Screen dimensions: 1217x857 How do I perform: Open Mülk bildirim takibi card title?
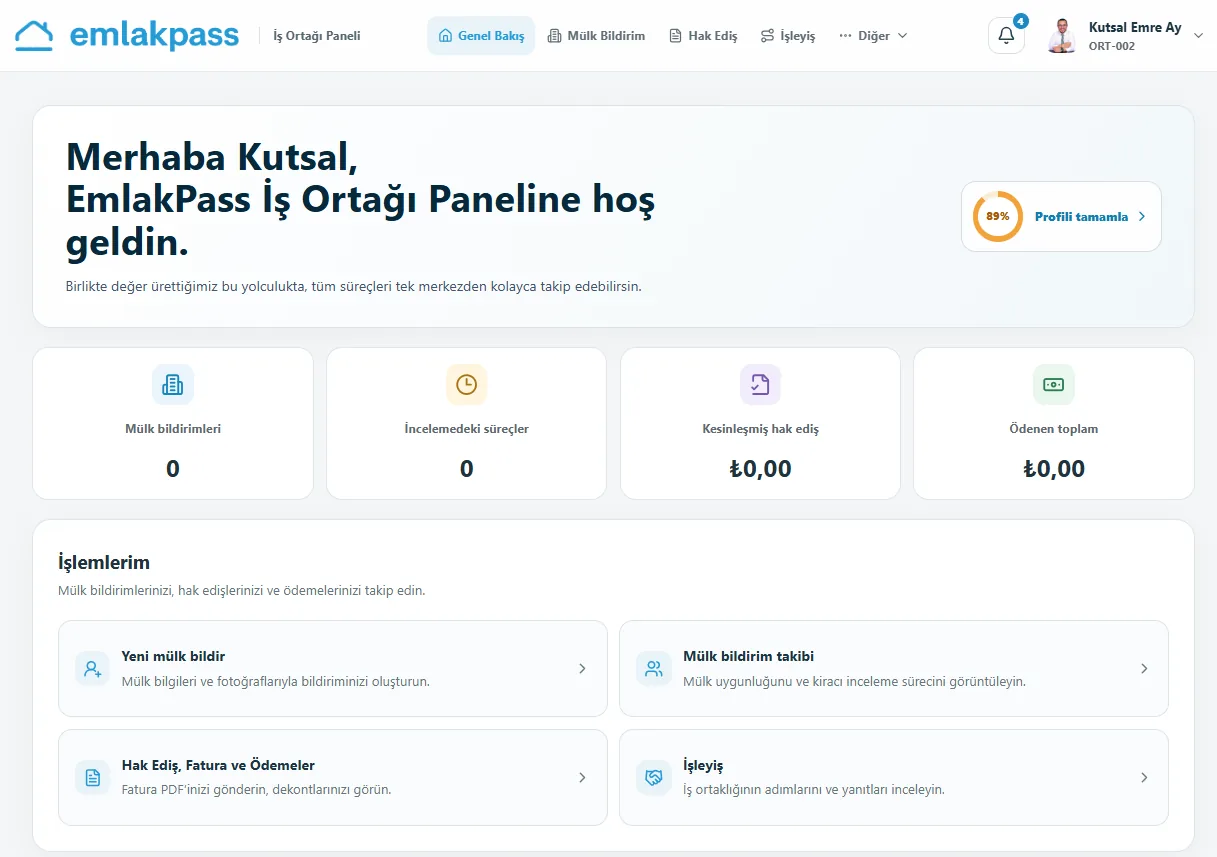(x=748, y=657)
